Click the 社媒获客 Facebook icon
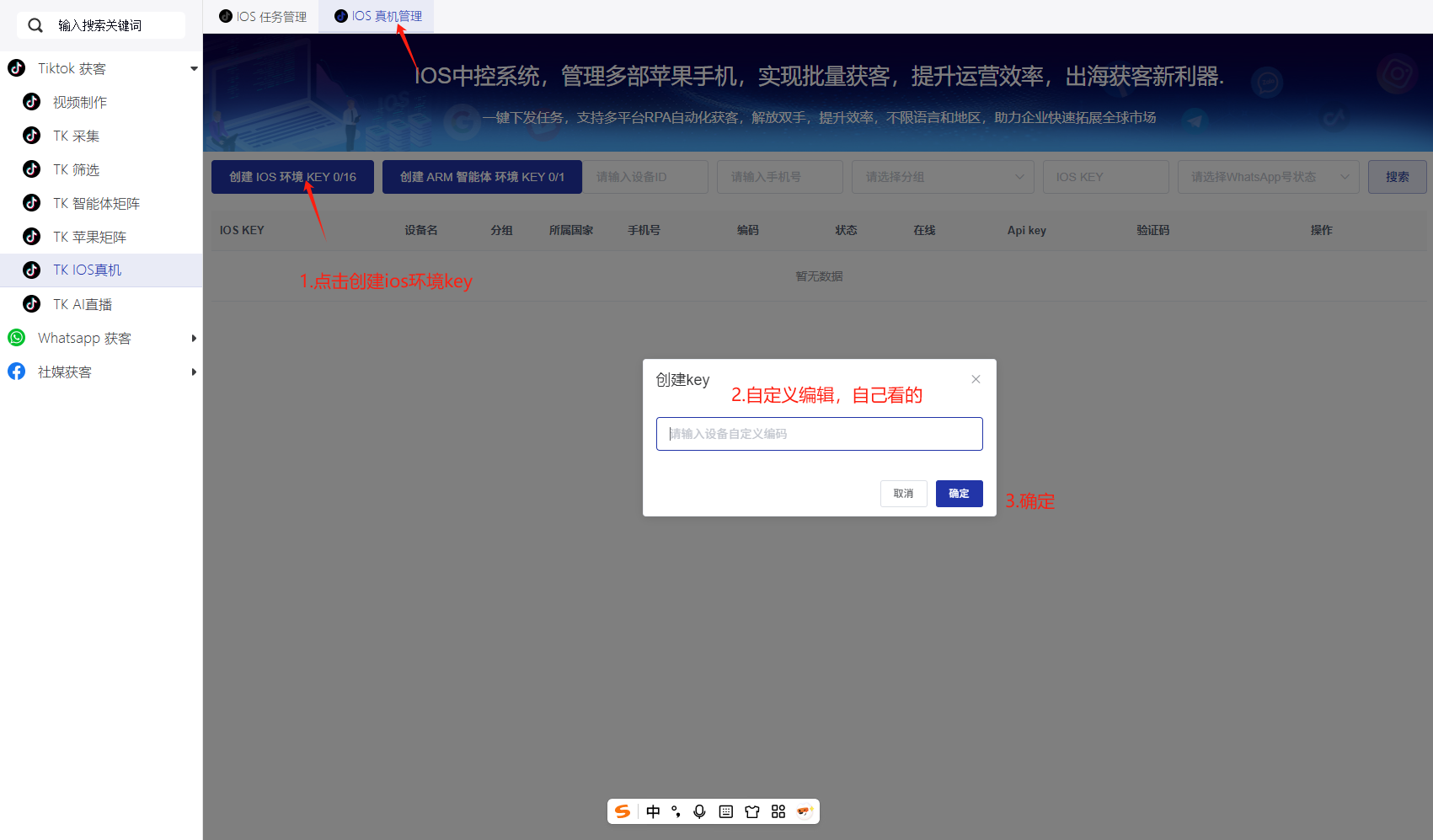 pos(16,372)
